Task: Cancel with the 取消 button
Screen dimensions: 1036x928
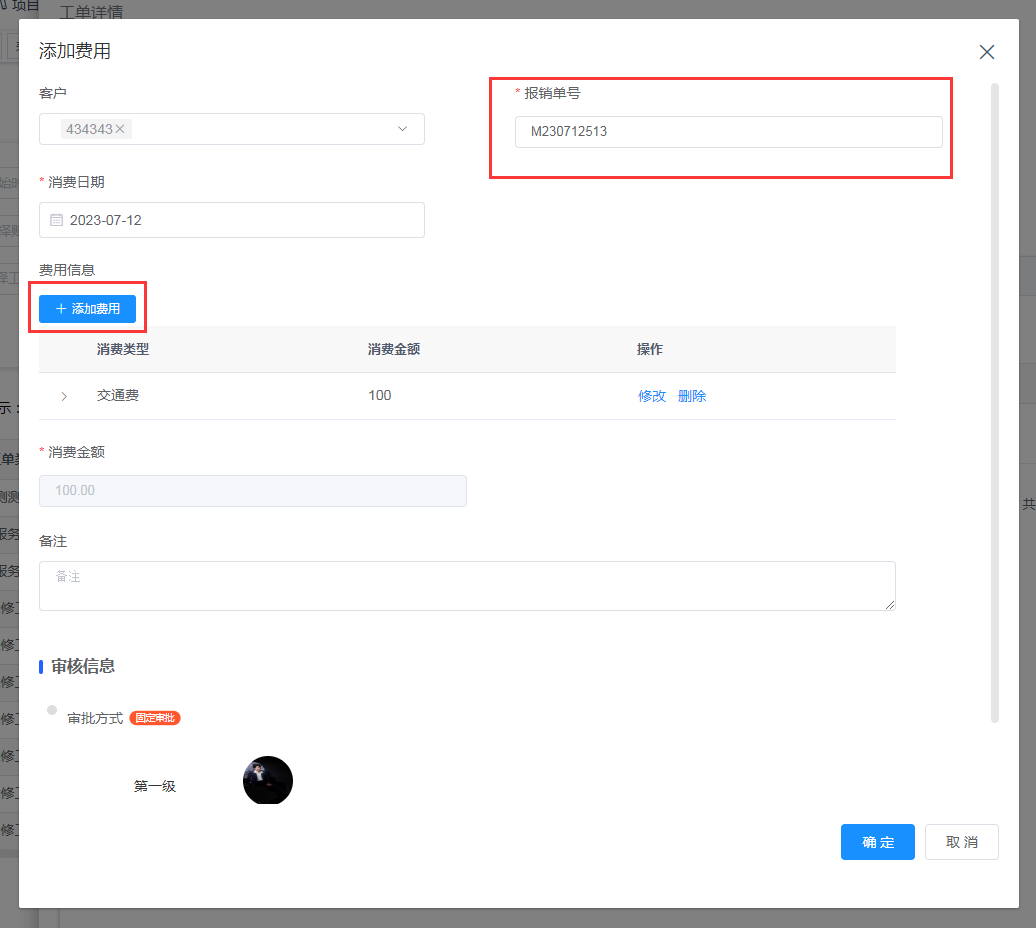Action: click(x=961, y=842)
